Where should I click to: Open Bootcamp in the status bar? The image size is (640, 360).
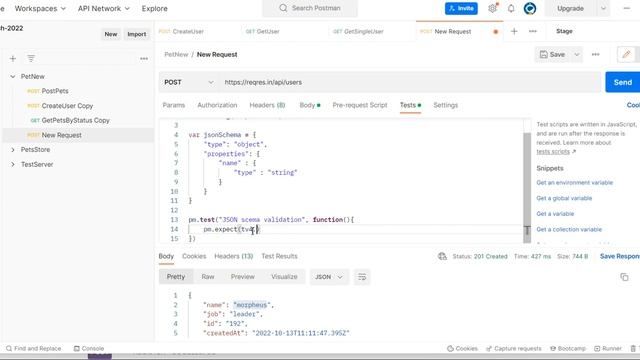click(x=568, y=349)
